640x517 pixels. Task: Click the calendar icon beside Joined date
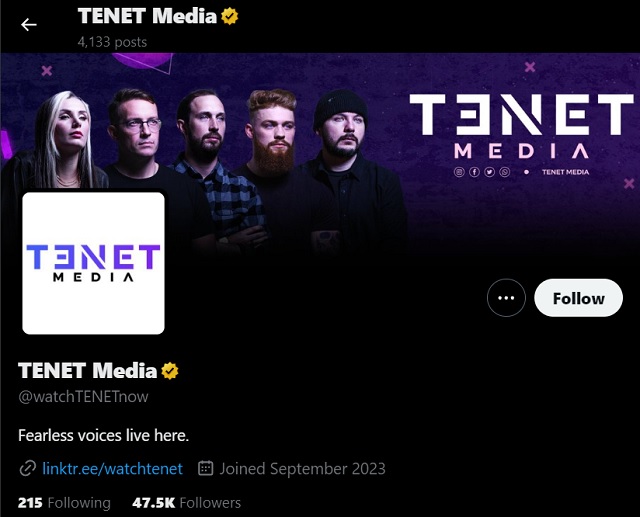coord(205,468)
